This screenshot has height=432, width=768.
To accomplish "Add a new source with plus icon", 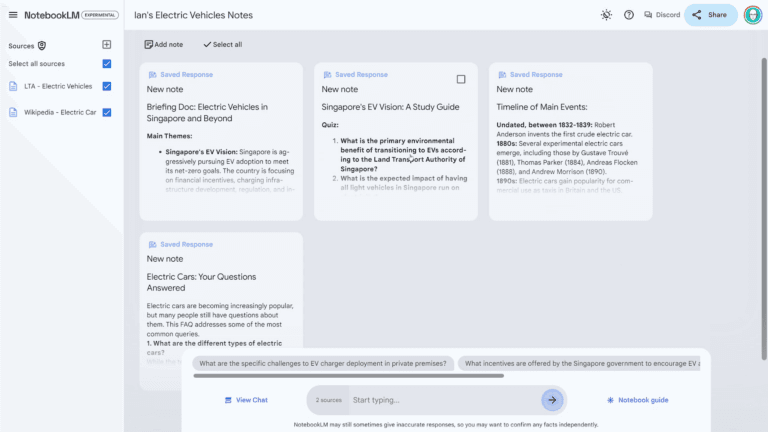I will [107, 45].
